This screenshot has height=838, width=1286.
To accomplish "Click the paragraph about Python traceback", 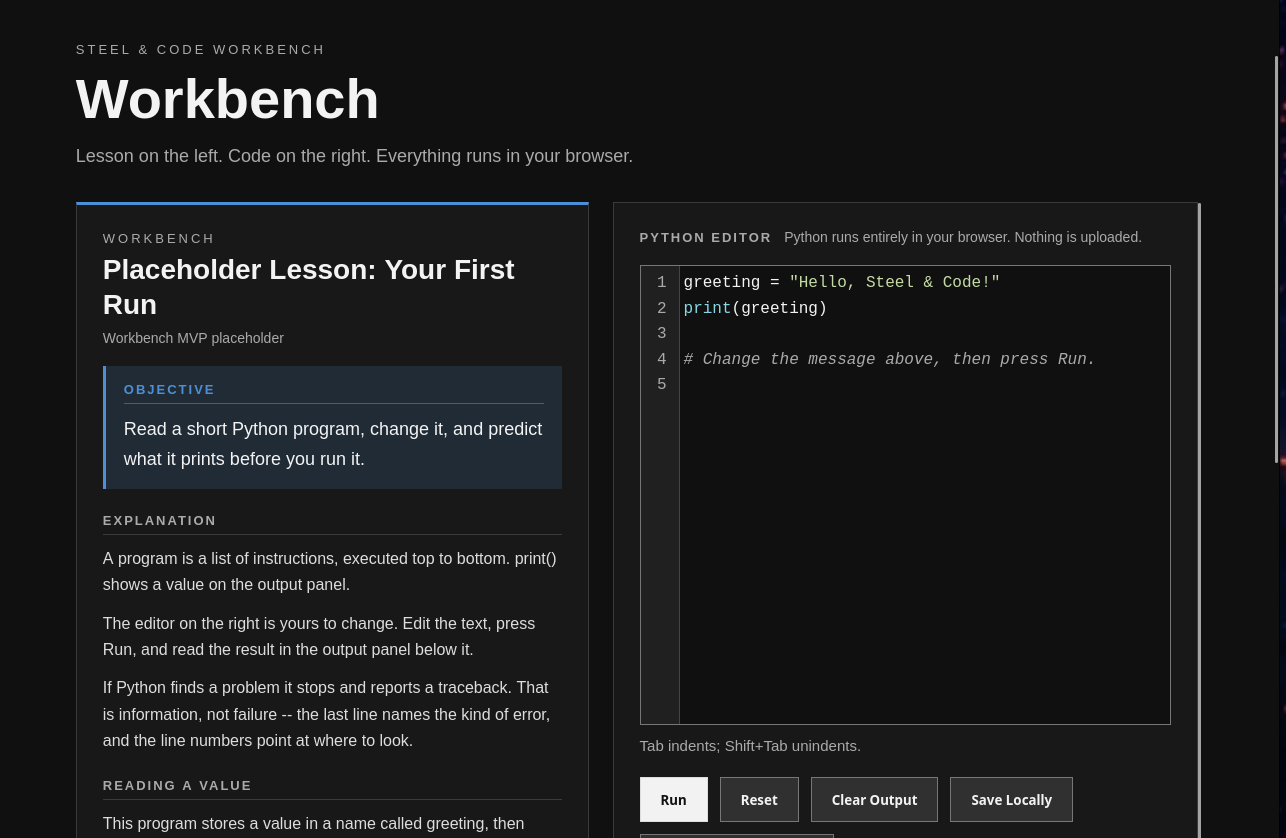I will tap(326, 714).
